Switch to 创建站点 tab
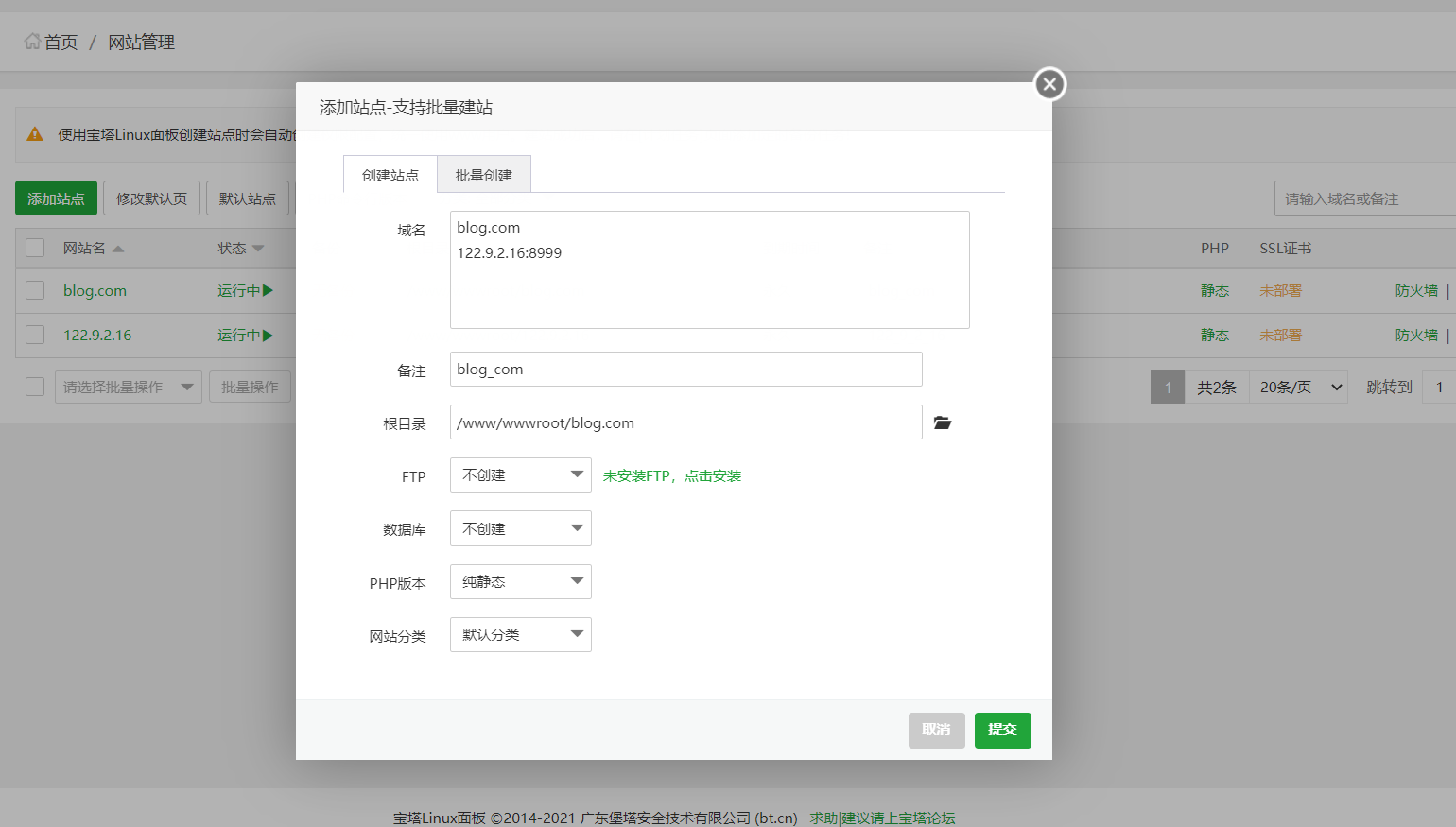 390,175
